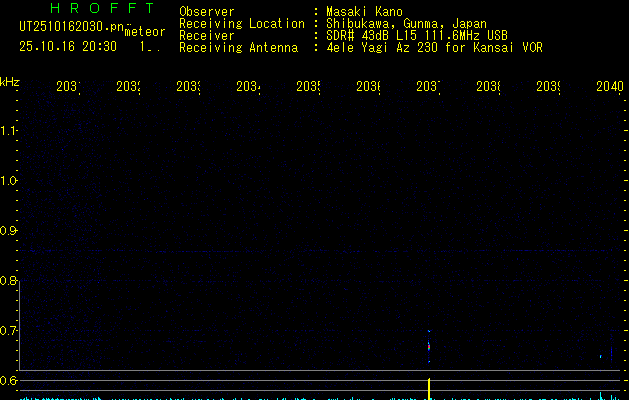The width and height of the screenshot is (629, 400).
Task: Click the 25.10.16 20:30 date stamp
Action: click(67, 46)
